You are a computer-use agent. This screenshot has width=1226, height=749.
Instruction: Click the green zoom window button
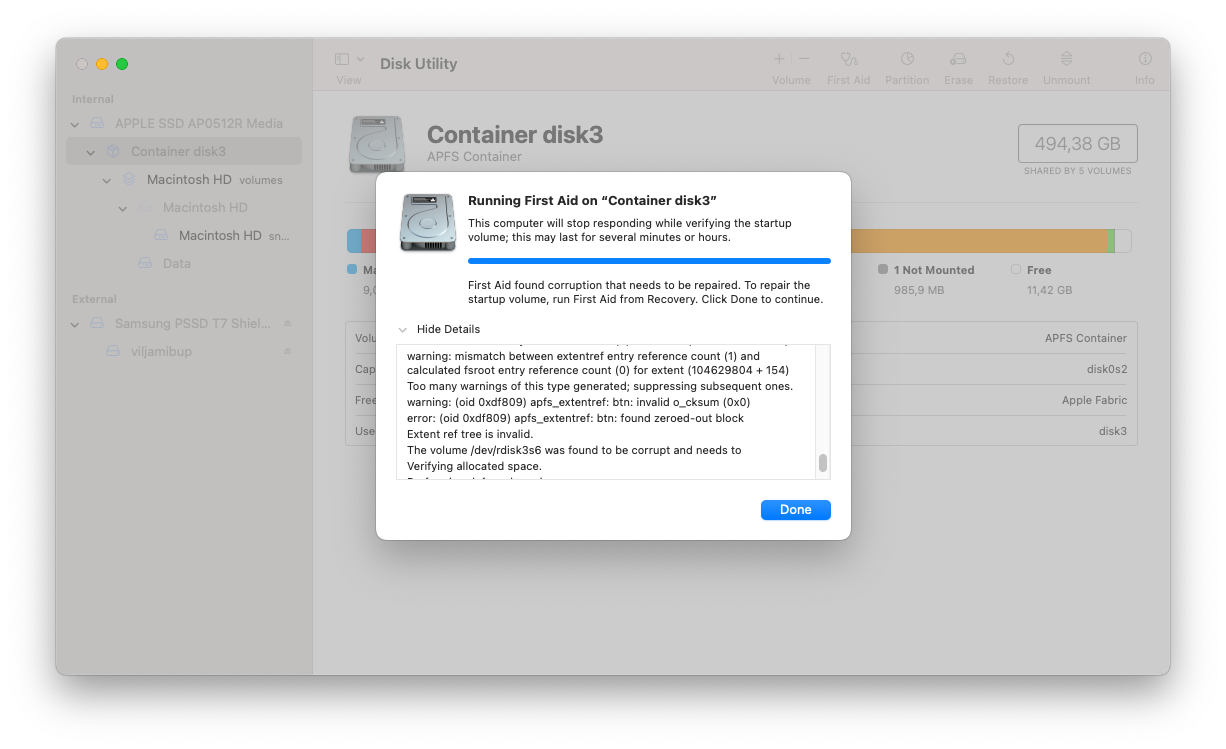[122, 64]
